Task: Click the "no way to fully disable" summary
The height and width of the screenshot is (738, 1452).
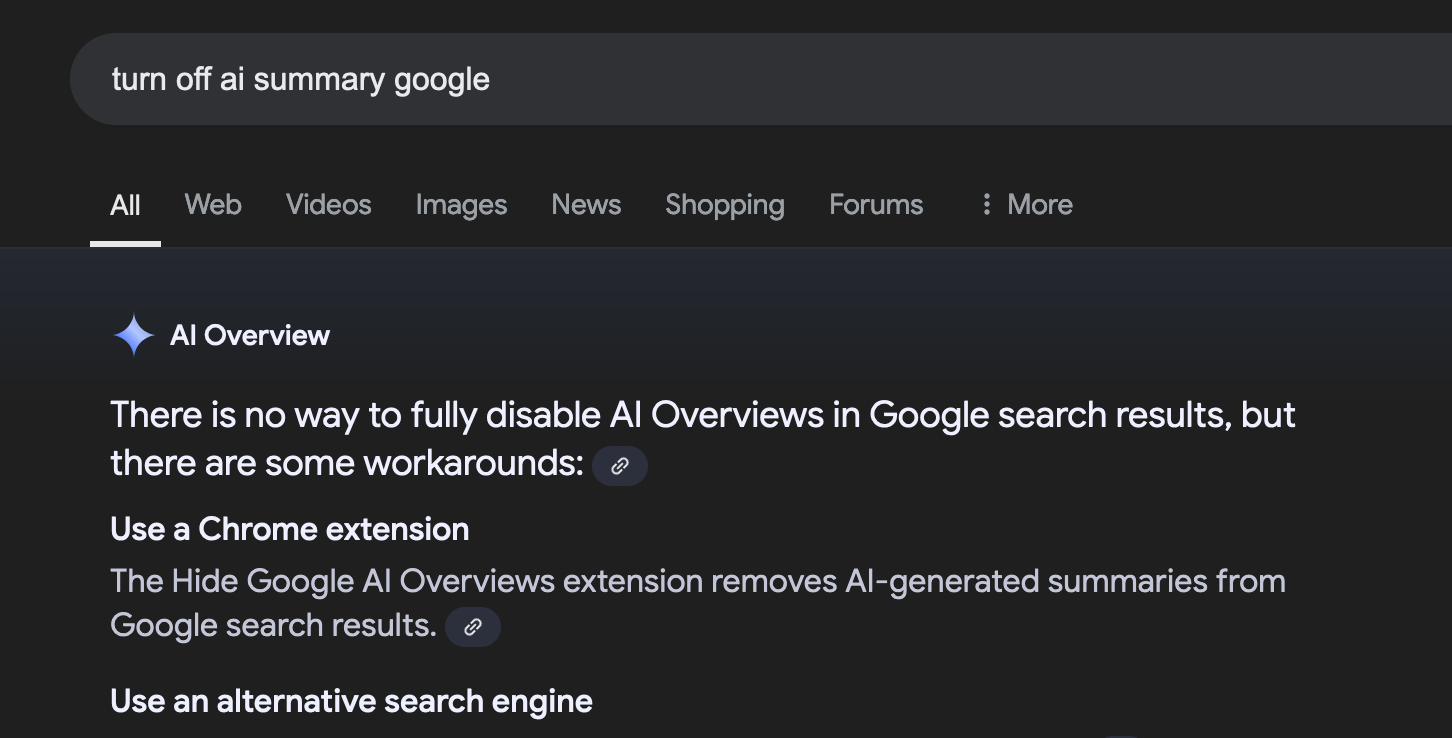Action: (x=702, y=415)
